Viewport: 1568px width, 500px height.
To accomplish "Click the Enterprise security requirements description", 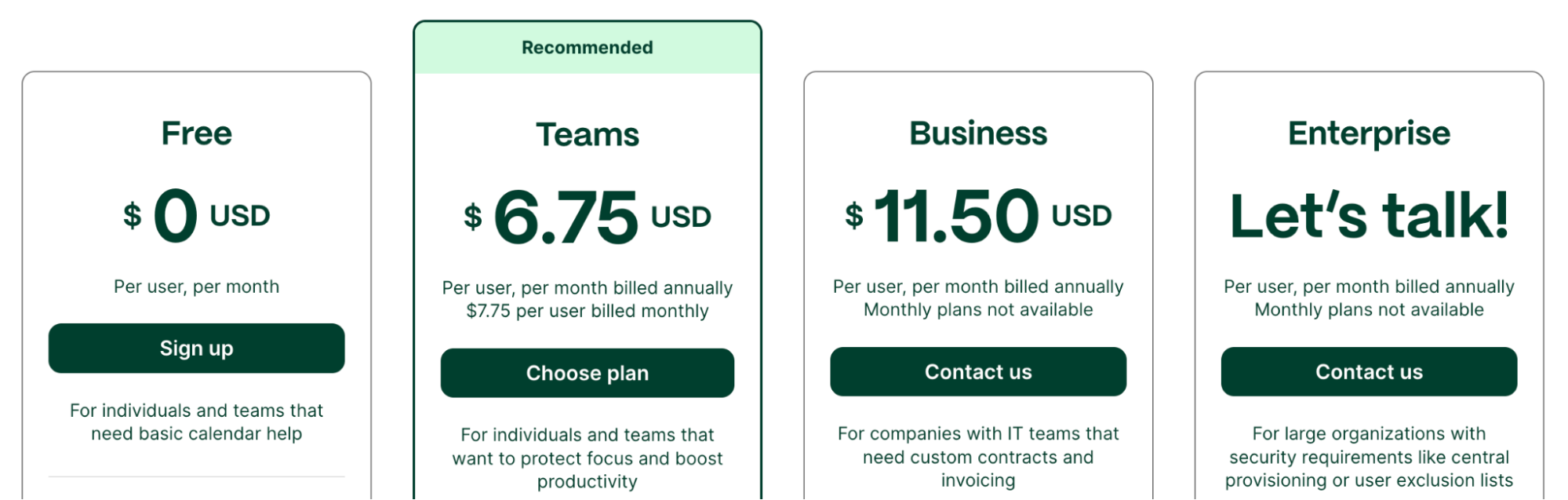I will click(1368, 458).
